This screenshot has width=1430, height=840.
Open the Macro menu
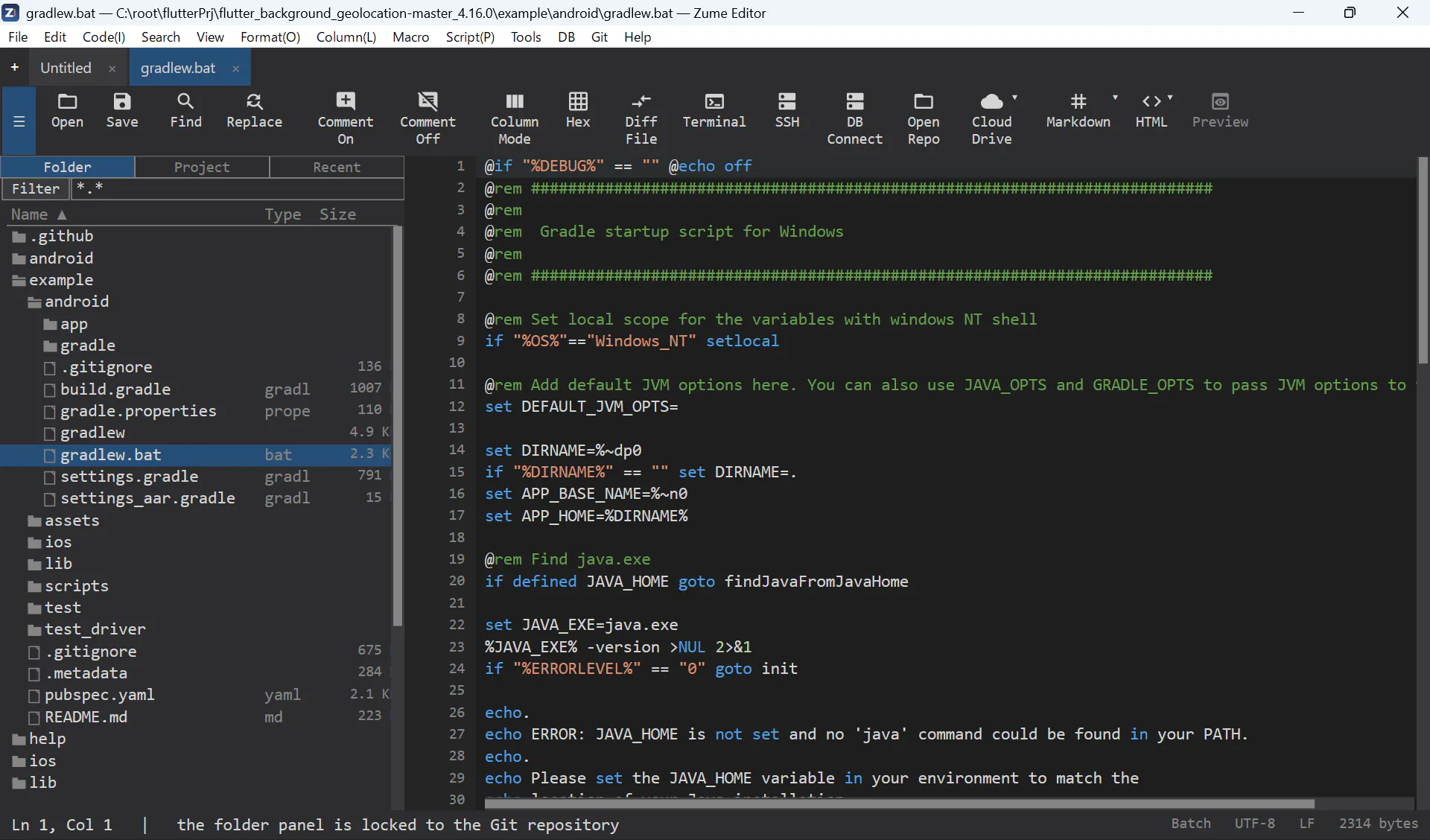coord(411,36)
